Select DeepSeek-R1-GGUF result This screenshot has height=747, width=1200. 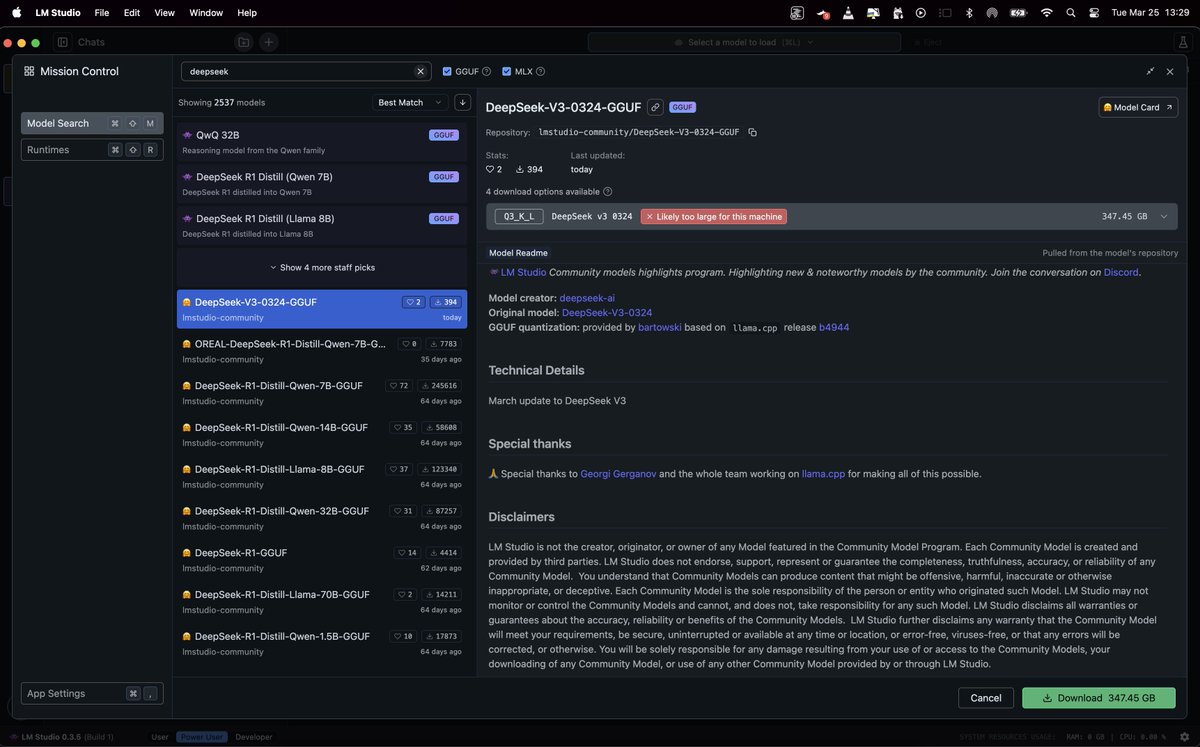pos(321,560)
